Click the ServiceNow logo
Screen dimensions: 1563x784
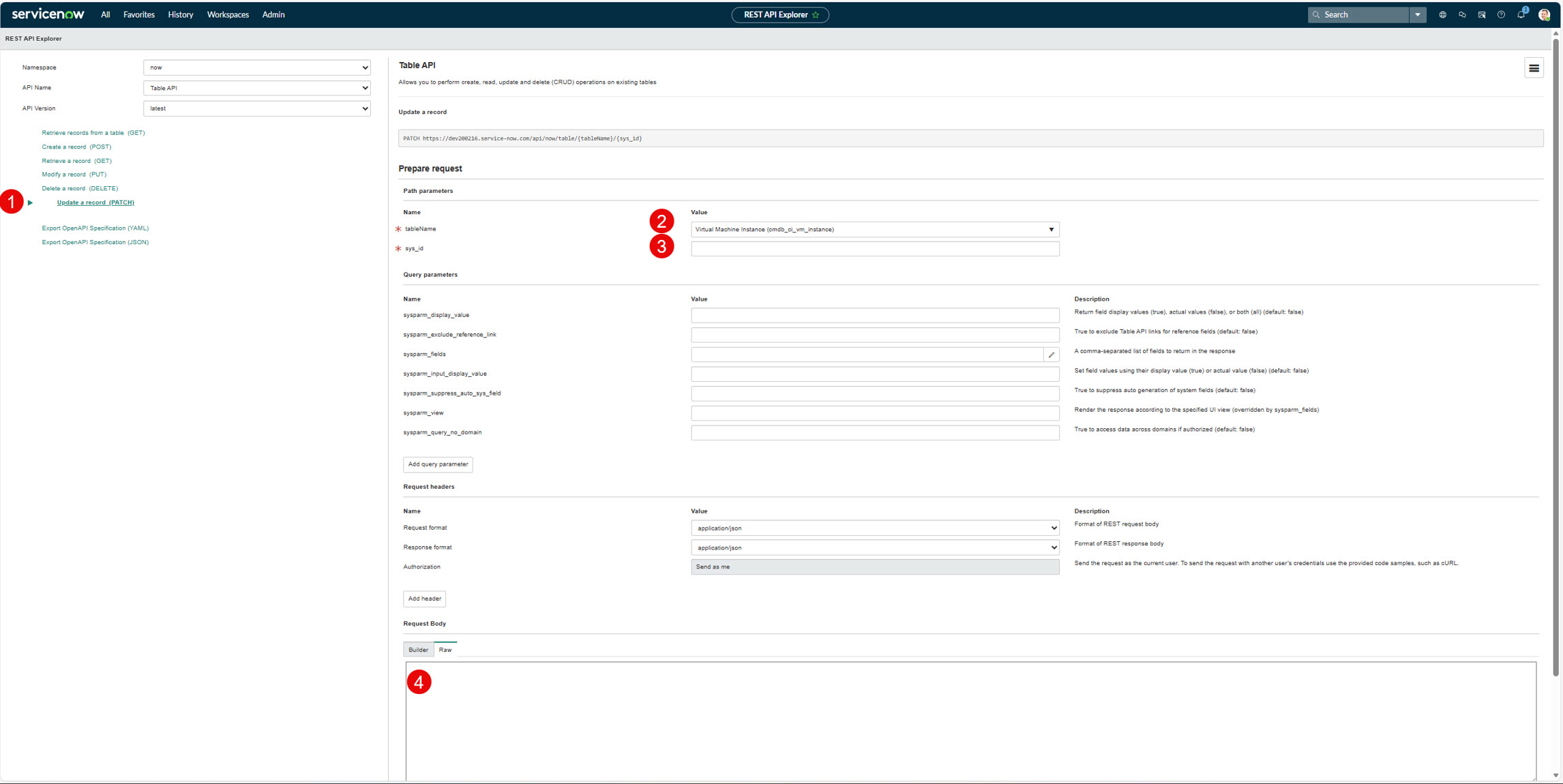[x=48, y=14]
